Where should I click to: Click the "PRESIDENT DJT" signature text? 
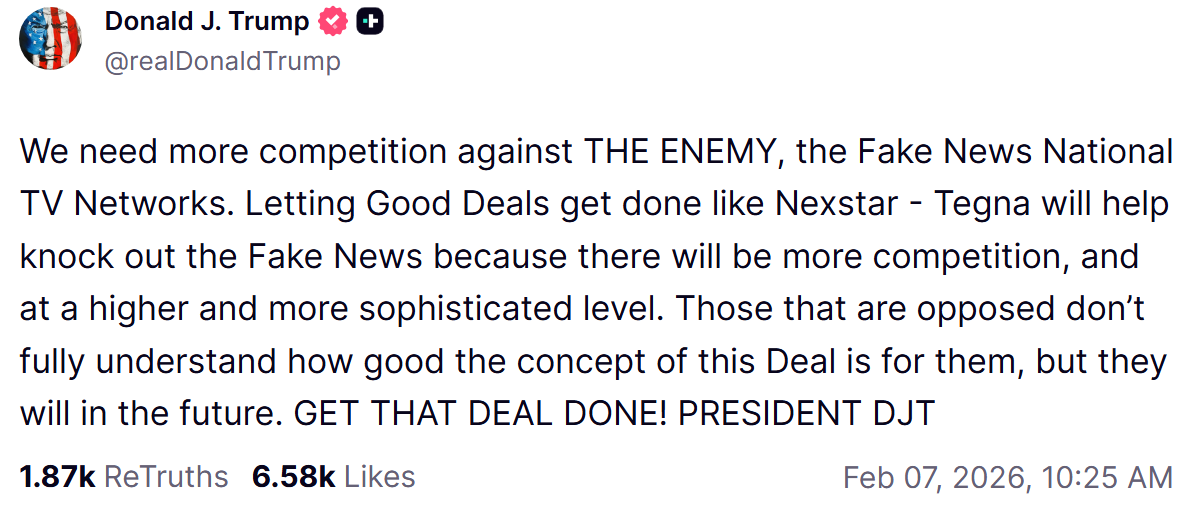pos(806,412)
